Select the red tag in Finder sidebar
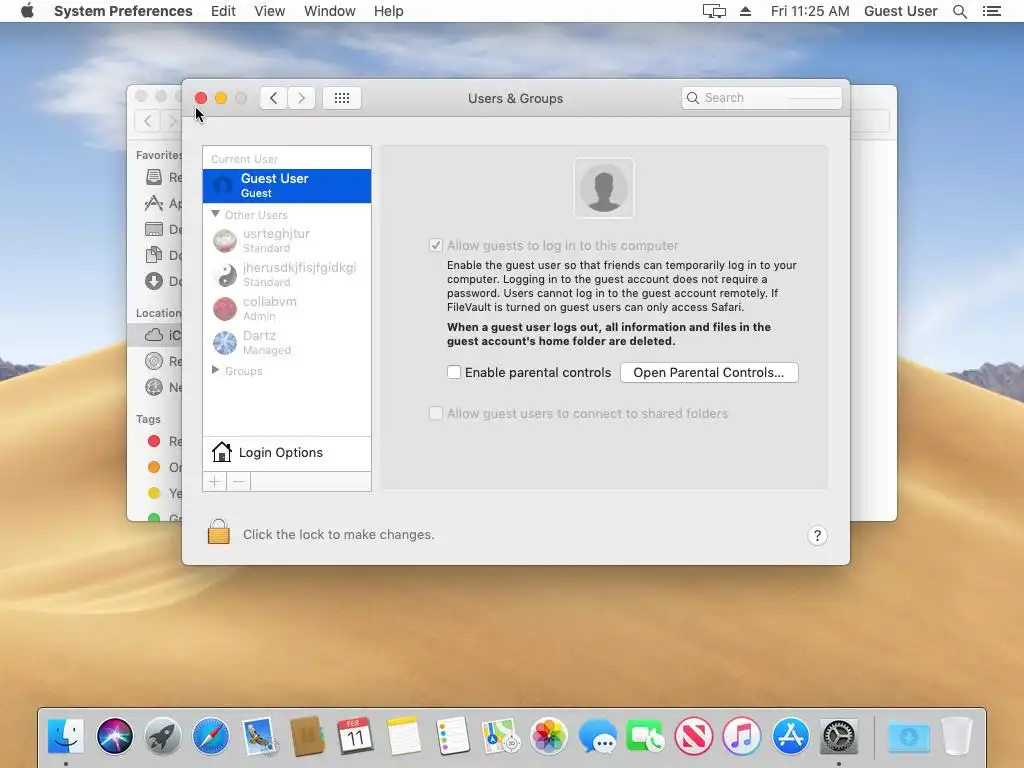This screenshot has height=768, width=1024. (x=154, y=441)
